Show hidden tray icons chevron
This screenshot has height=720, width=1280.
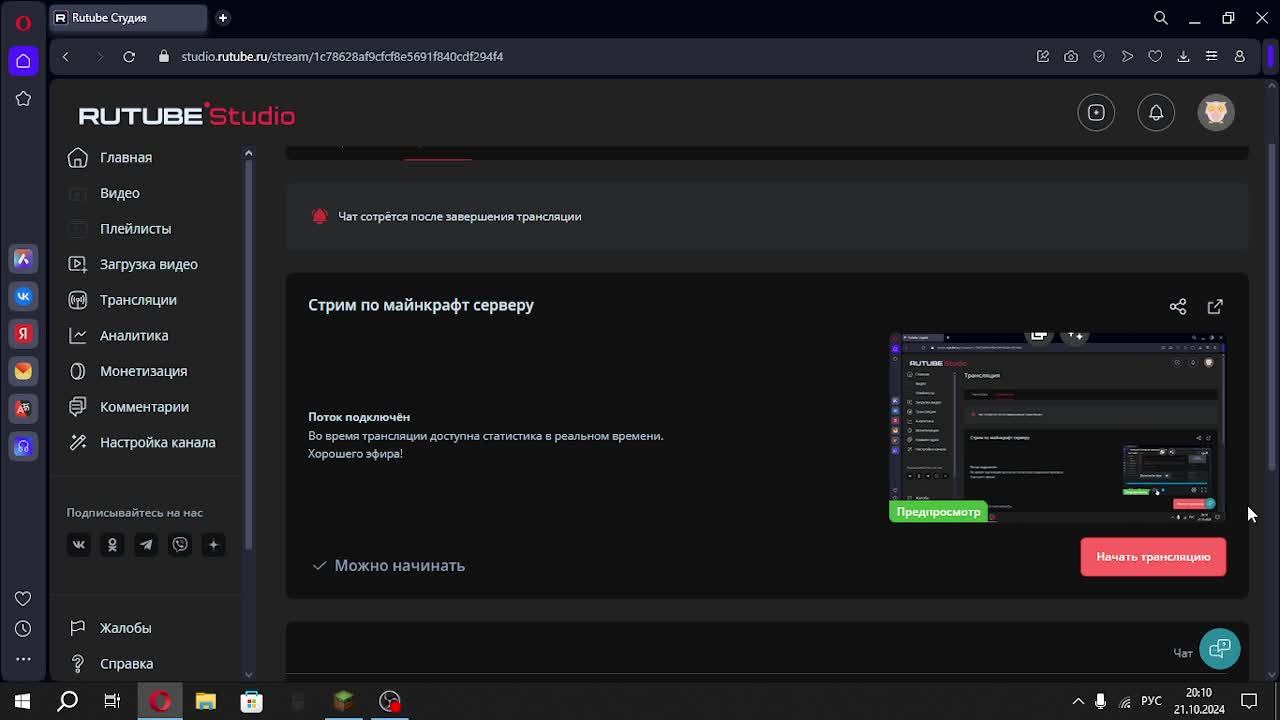pos(1078,701)
